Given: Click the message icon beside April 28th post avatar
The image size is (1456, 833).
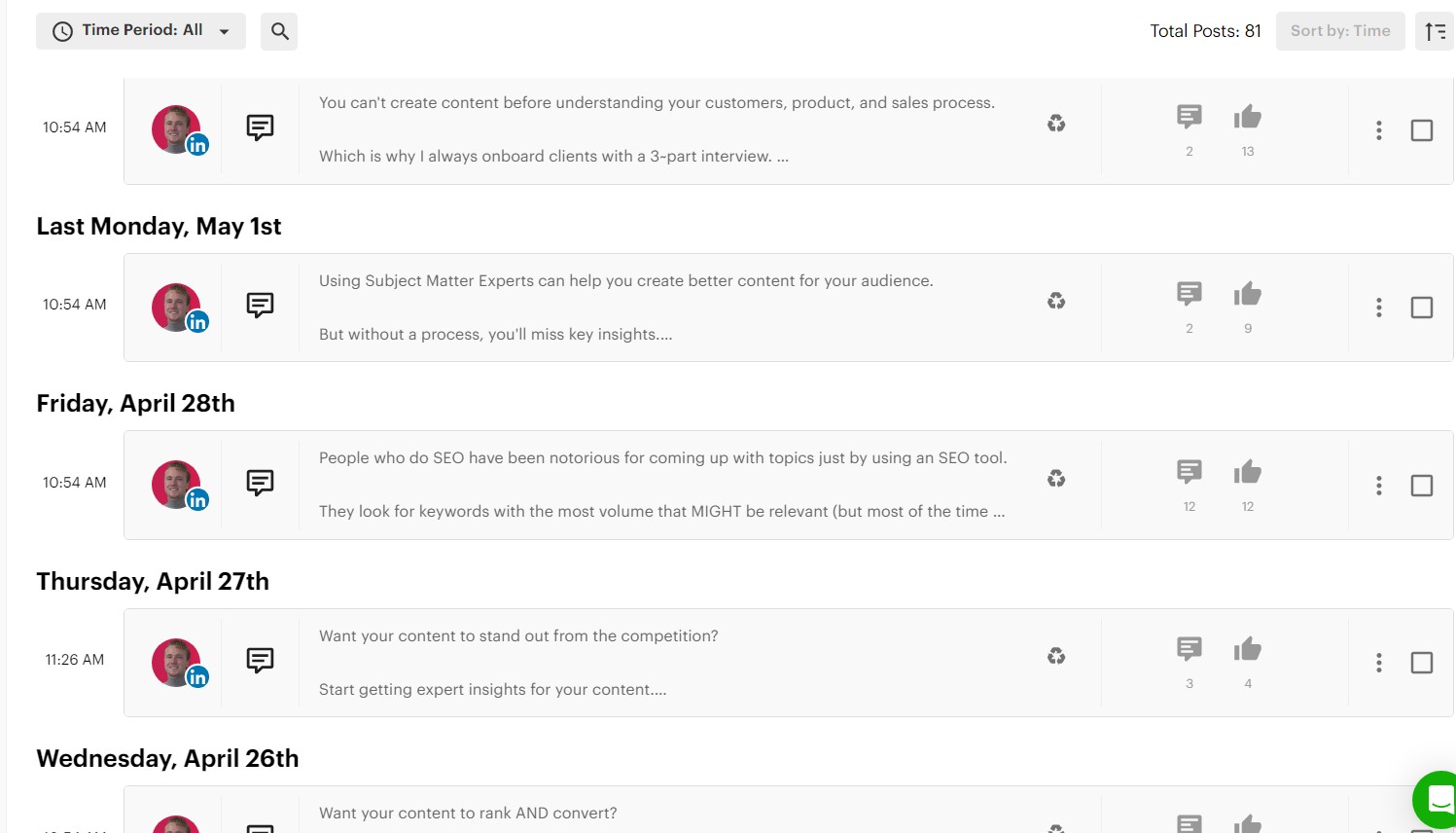Looking at the screenshot, I should pos(260,483).
